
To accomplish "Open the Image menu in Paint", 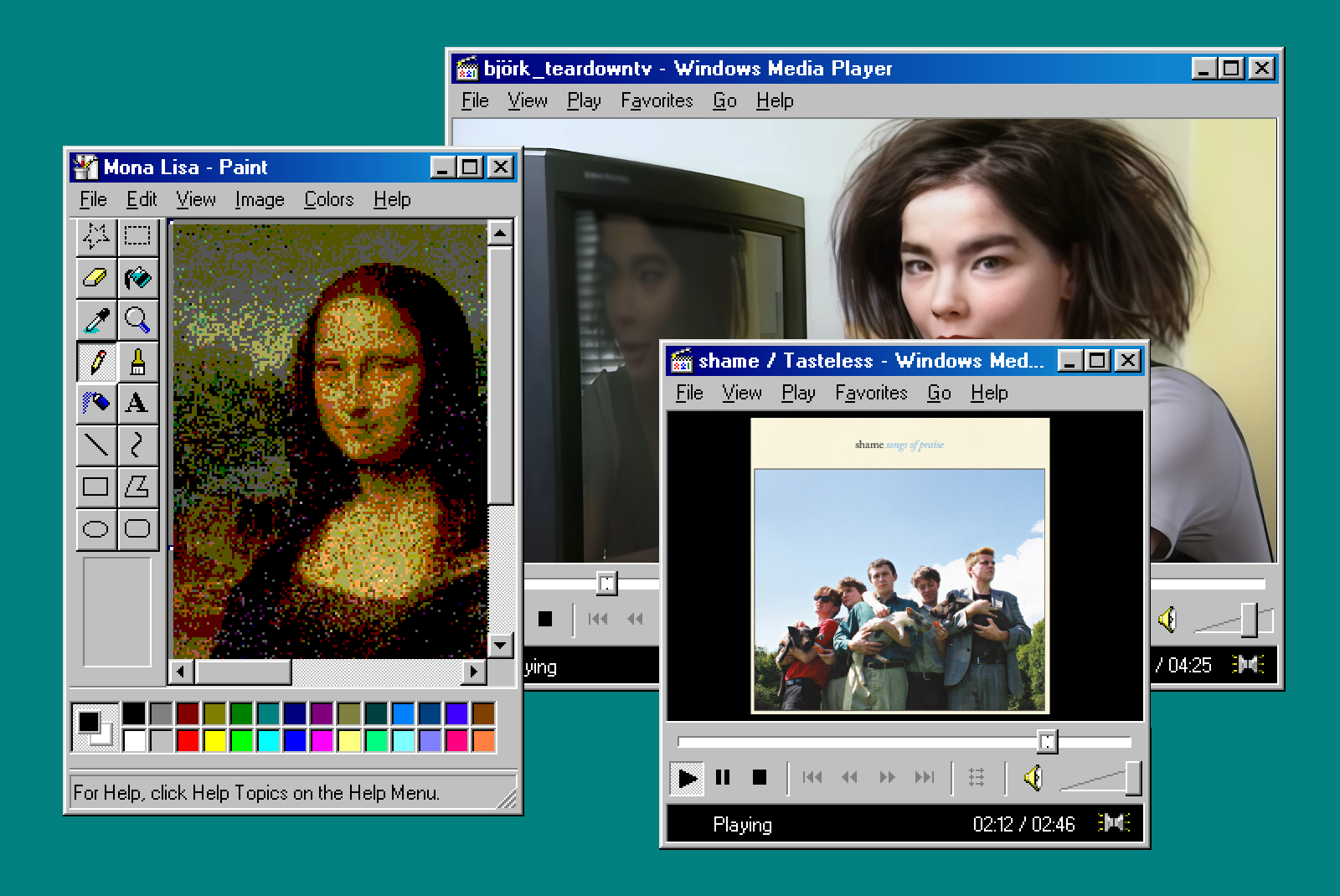I will tap(260, 200).
